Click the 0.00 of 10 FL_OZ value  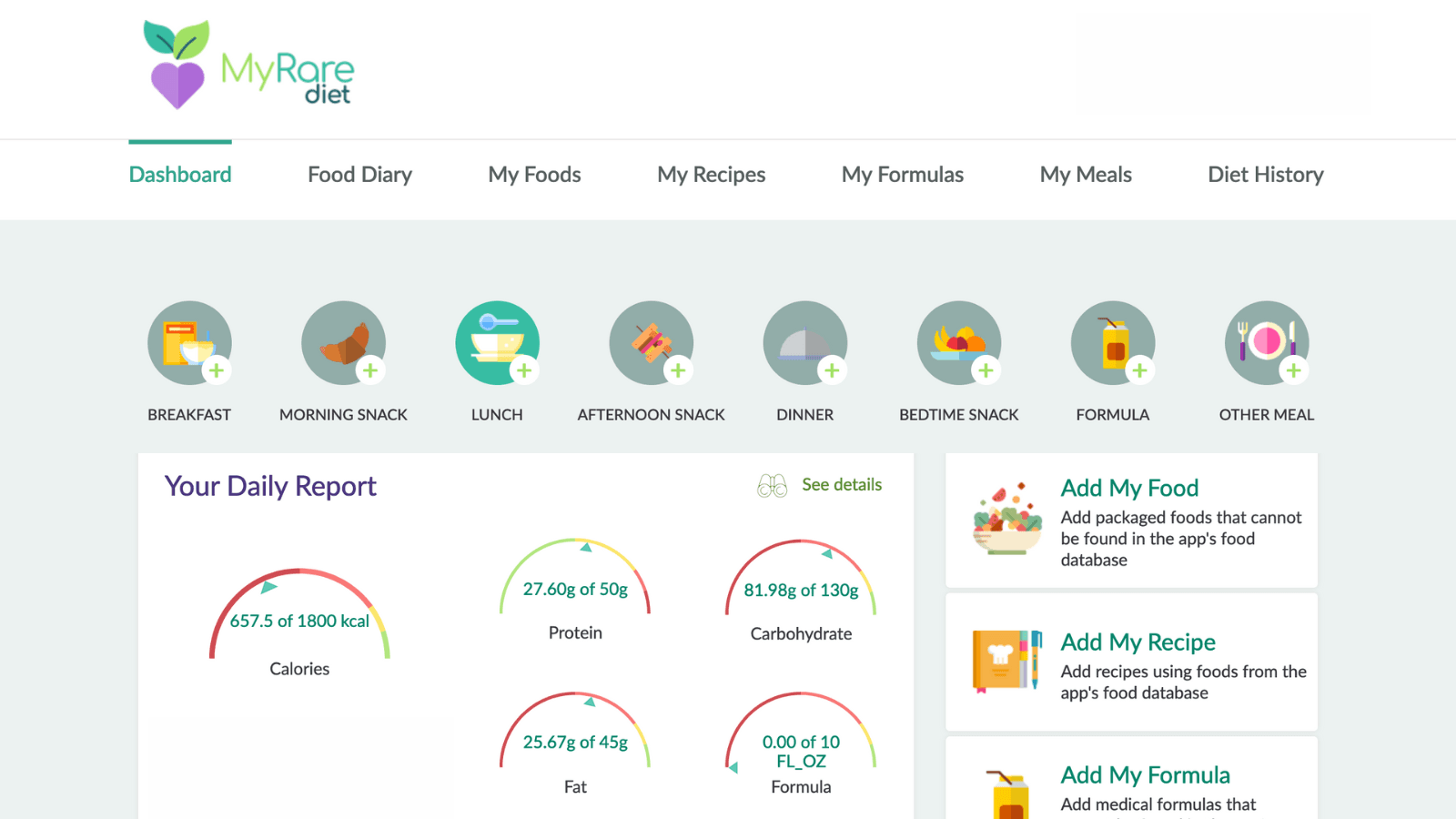click(801, 752)
